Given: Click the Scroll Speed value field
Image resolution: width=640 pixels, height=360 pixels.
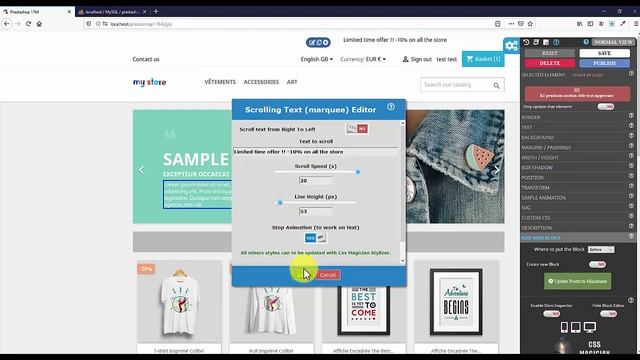Looking at the screenshot, I should point(316,180).
